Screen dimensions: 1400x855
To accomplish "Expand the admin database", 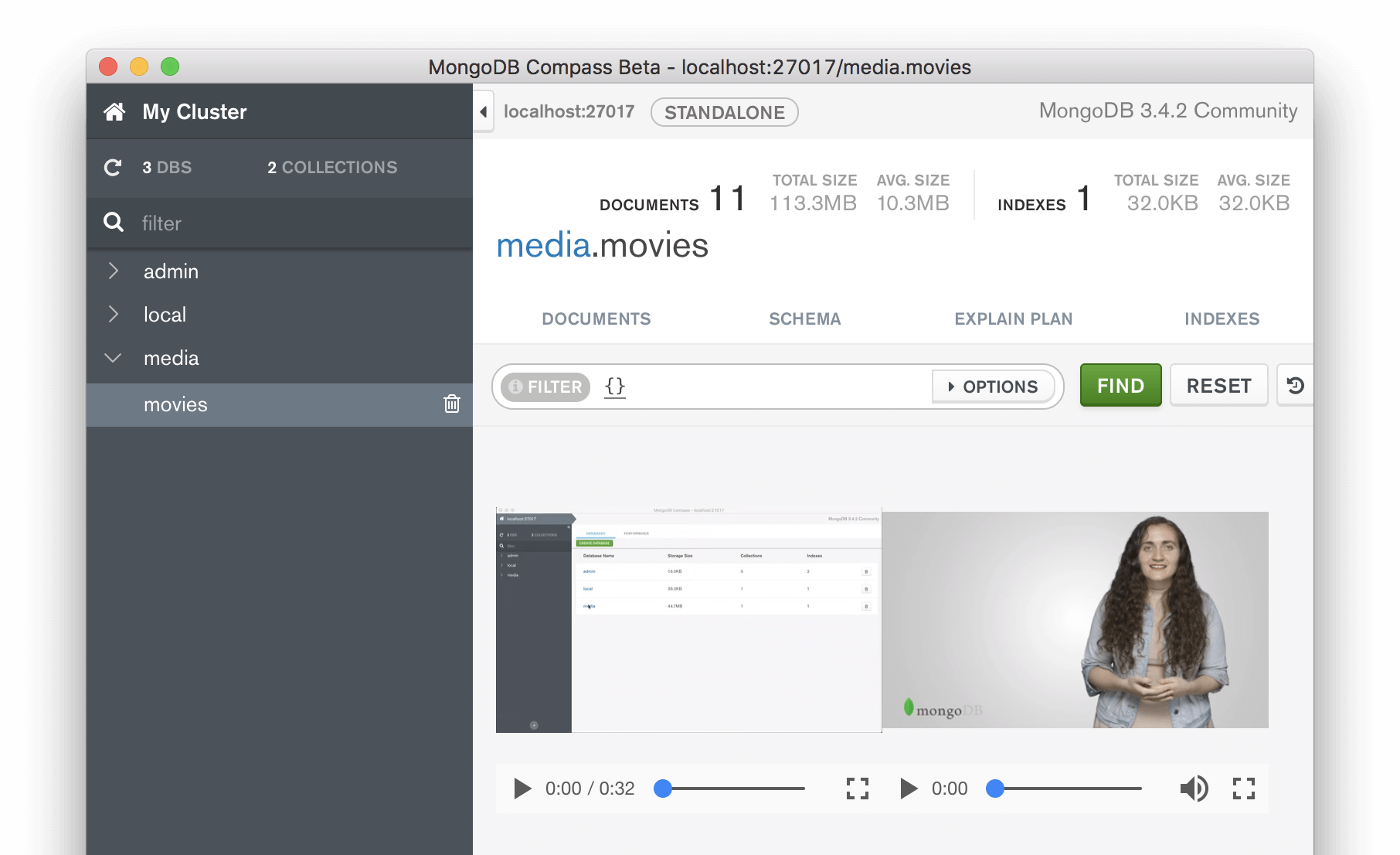I will 114,271.
